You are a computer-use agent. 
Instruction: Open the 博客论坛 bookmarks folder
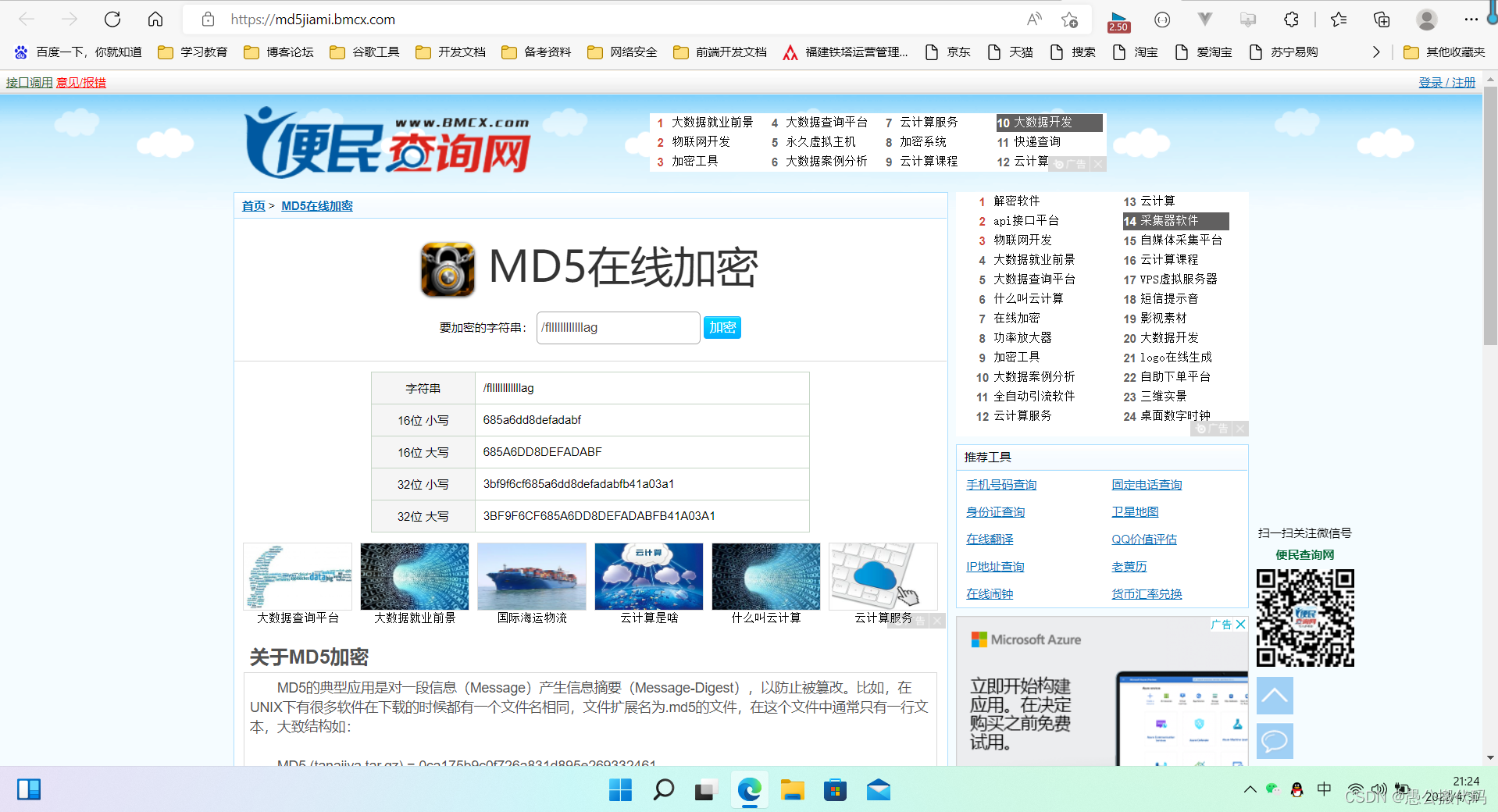pyautogui.click(x=279, y=52)
